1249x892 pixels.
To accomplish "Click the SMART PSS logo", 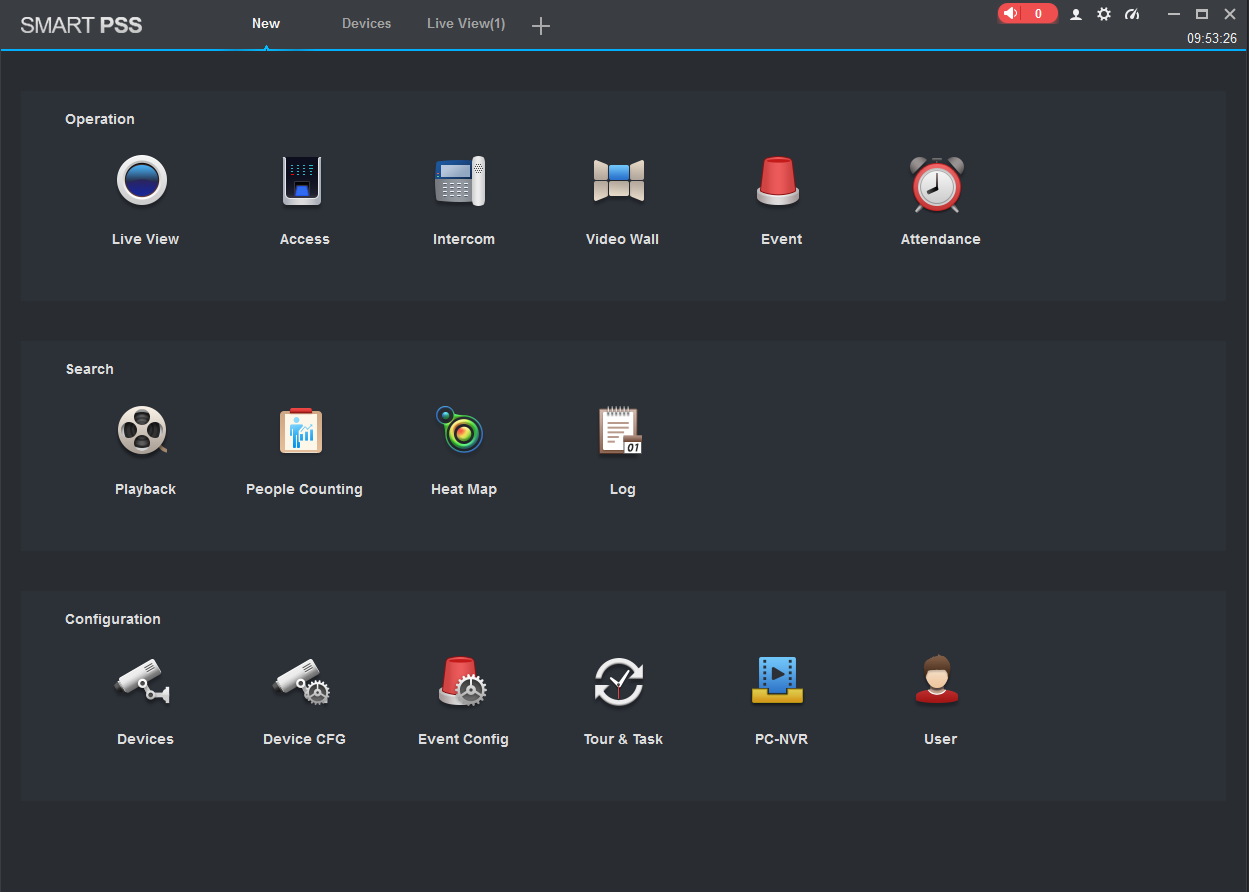I will [81, 25].
